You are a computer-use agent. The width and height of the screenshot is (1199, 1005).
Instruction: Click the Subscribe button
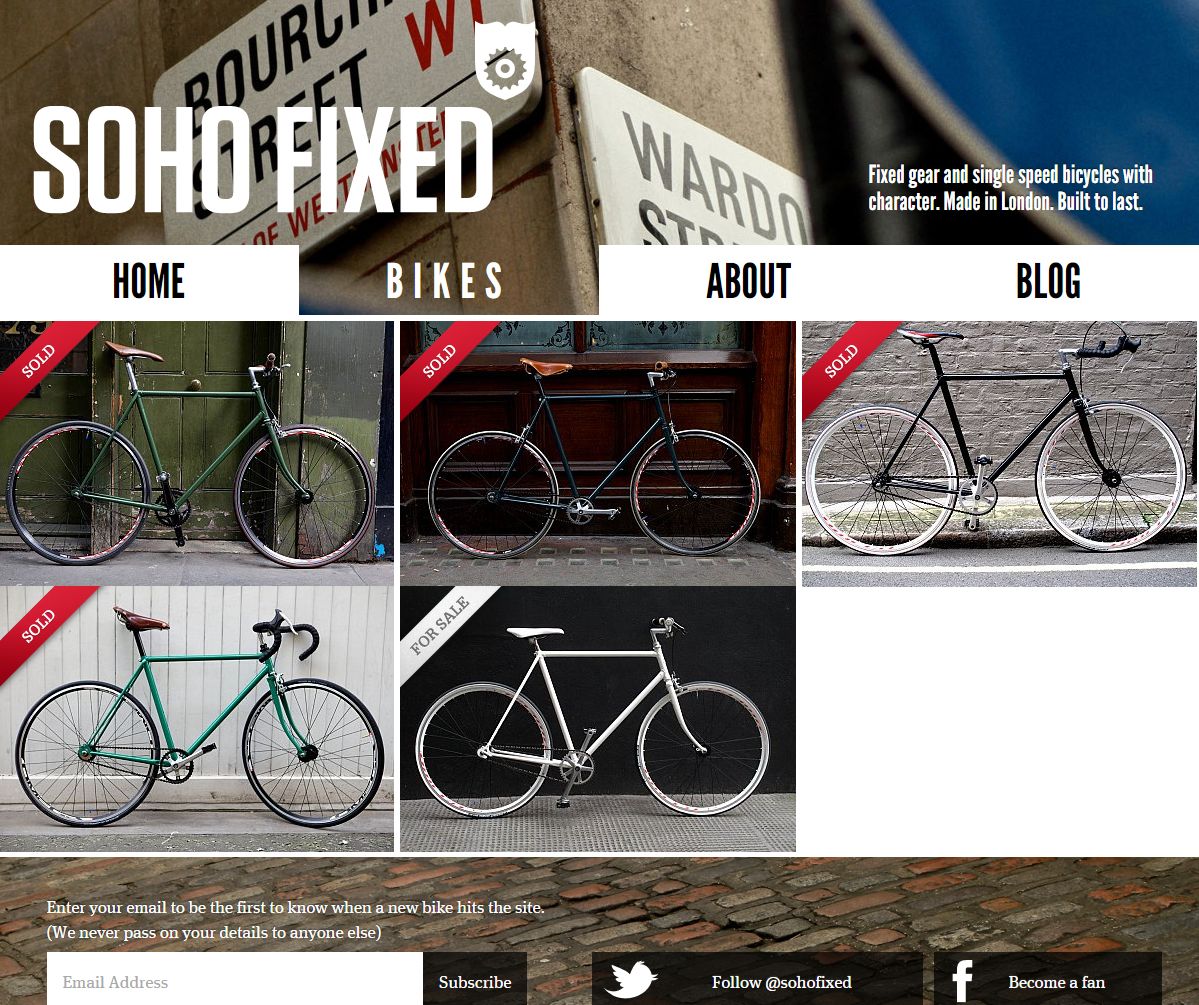(x=475, y=982)
